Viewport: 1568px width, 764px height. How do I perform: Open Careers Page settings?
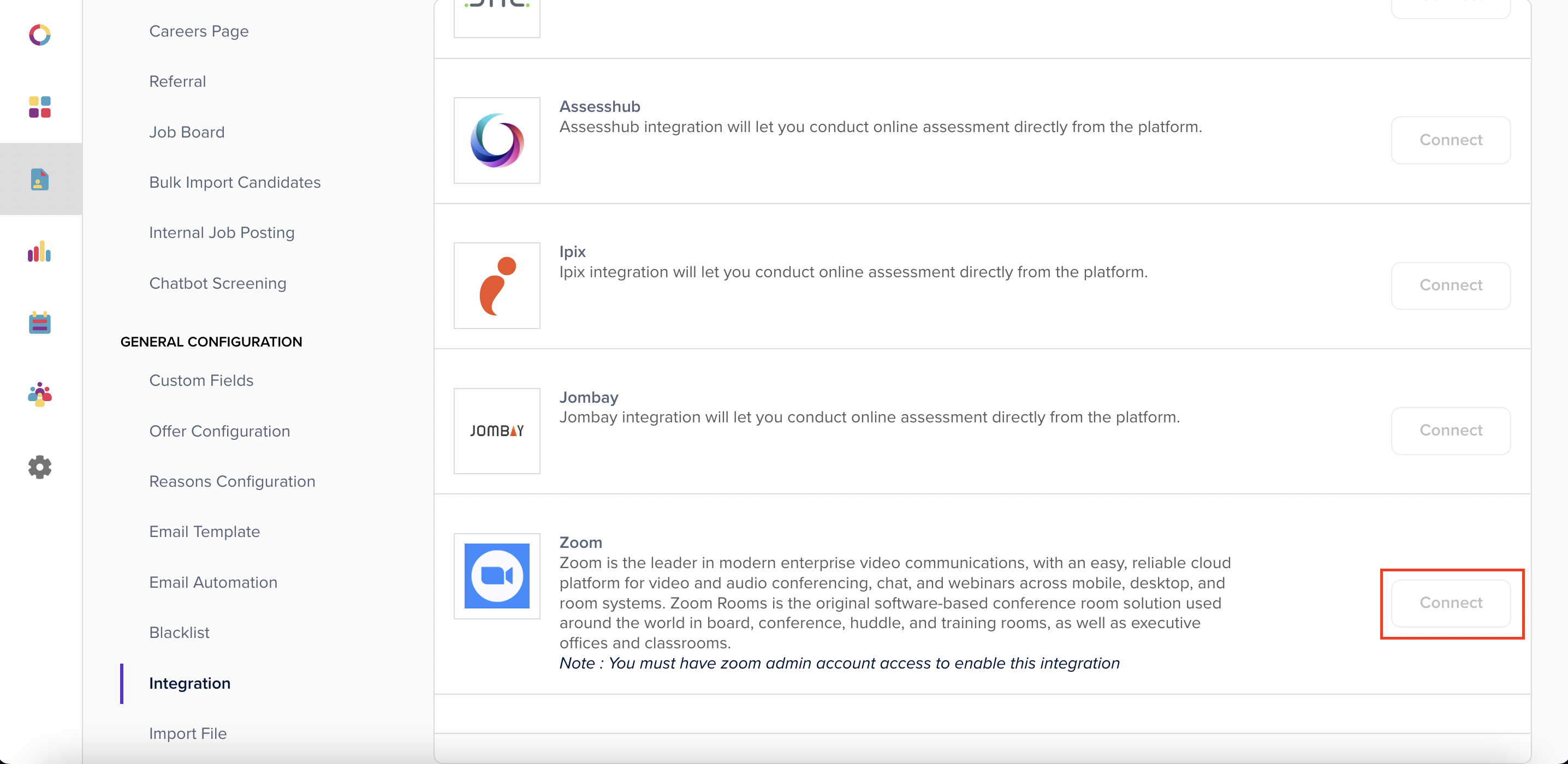(x=199, y=31)
